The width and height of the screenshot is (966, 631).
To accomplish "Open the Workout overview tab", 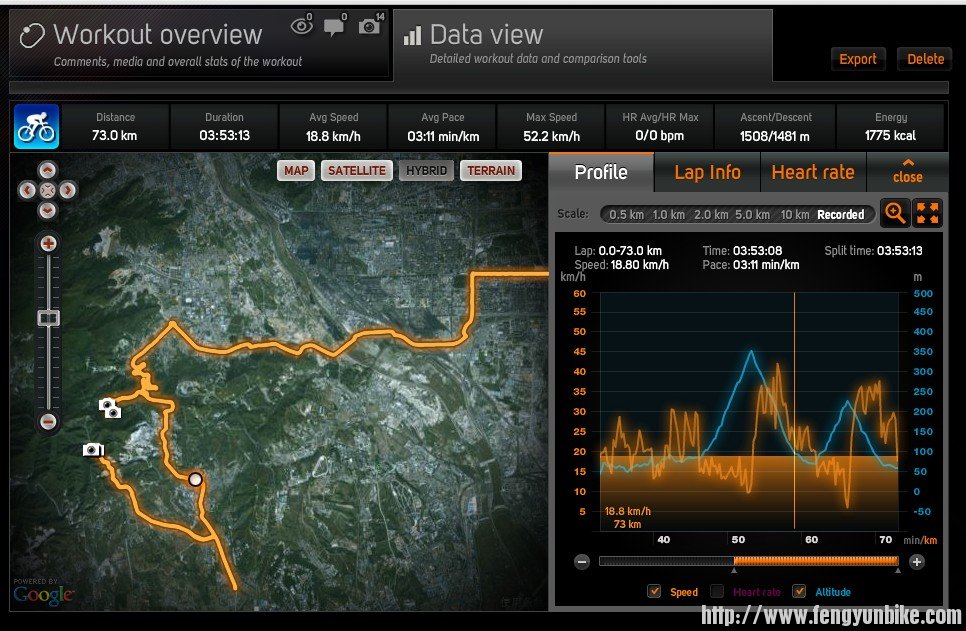I will [x=200, y=44].
